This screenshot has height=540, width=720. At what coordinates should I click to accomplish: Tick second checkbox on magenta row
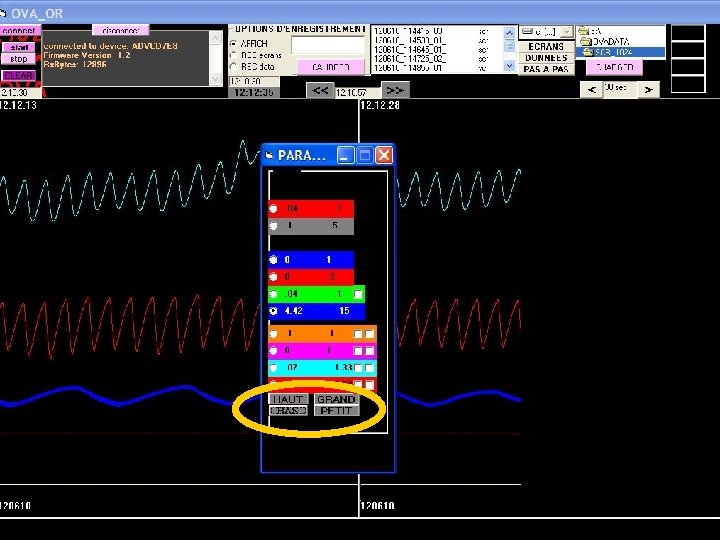pos(369,351)
